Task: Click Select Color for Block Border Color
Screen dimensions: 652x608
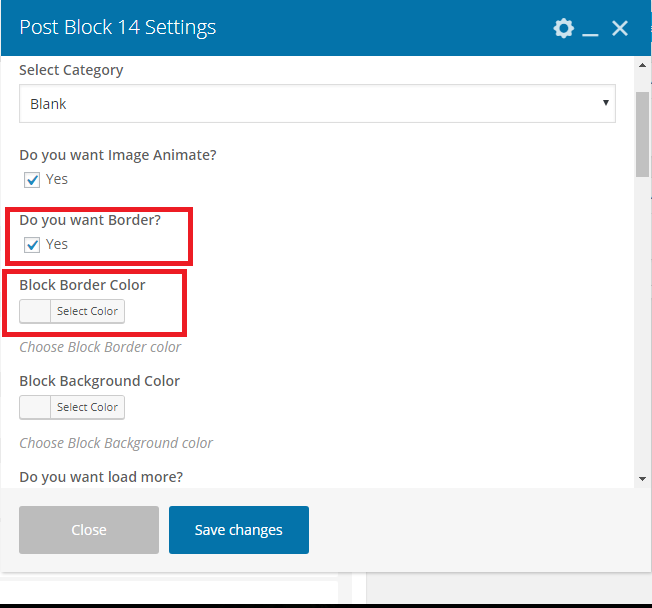Action: click(87, 312)
